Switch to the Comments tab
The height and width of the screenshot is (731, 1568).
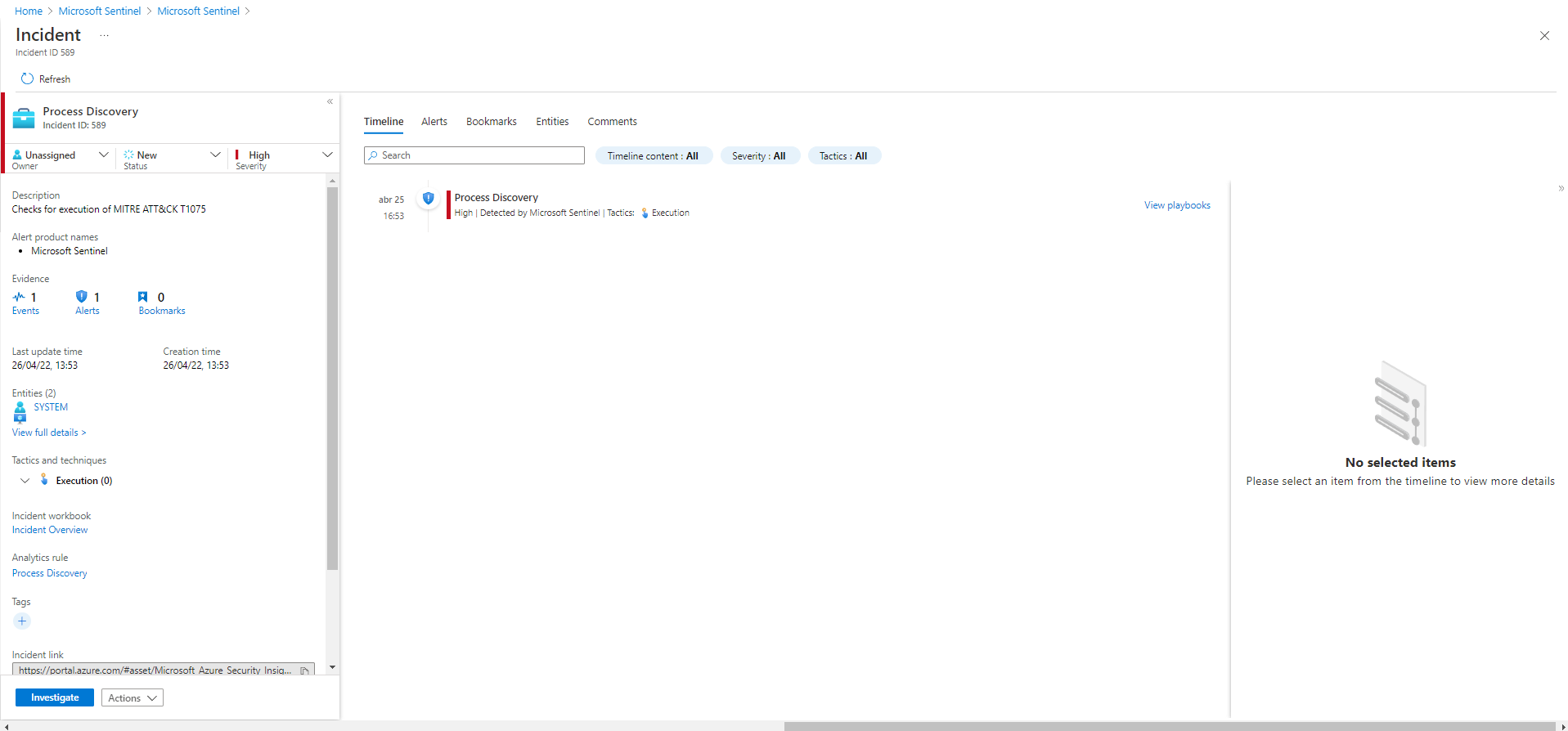612,122
